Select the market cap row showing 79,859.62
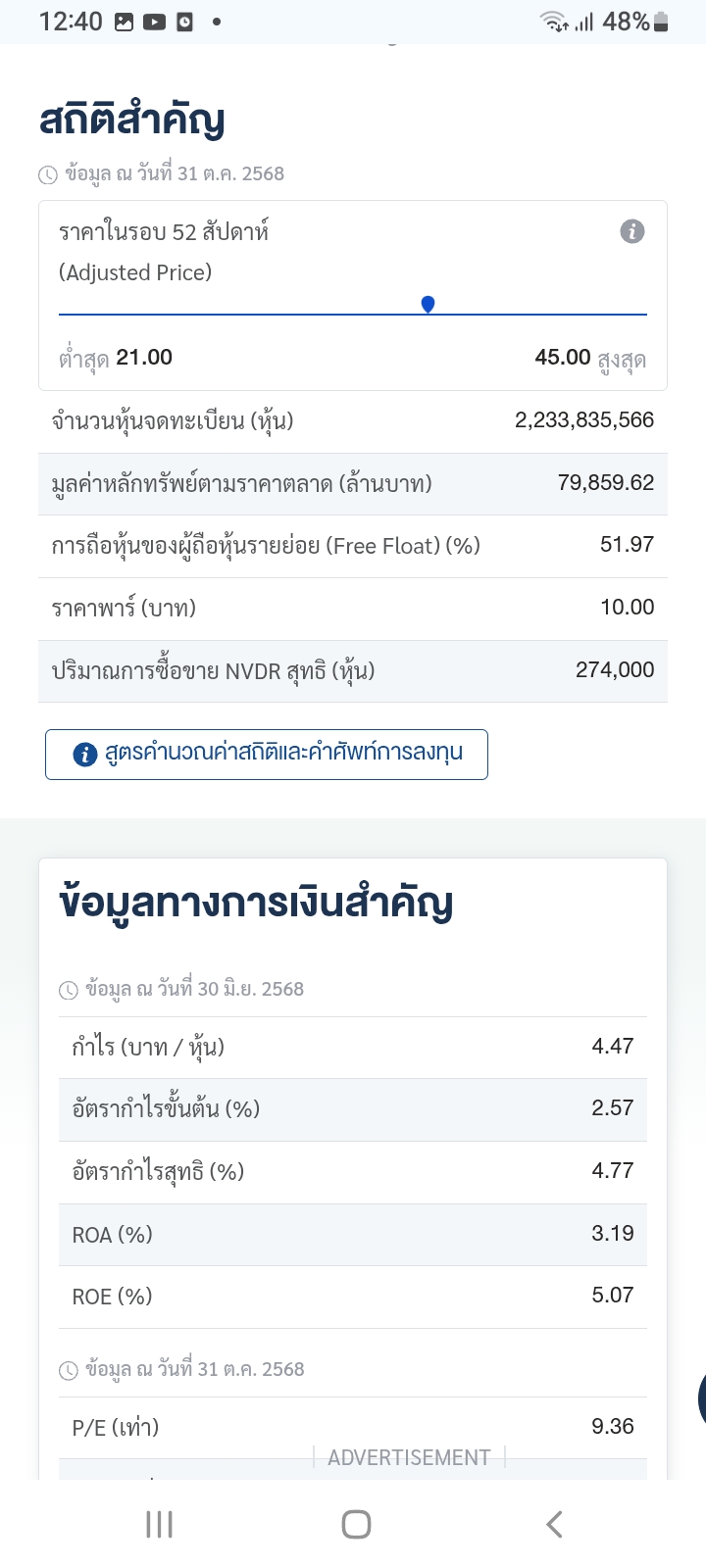The width and height of the screenshot is (706, 1568). 353,483
